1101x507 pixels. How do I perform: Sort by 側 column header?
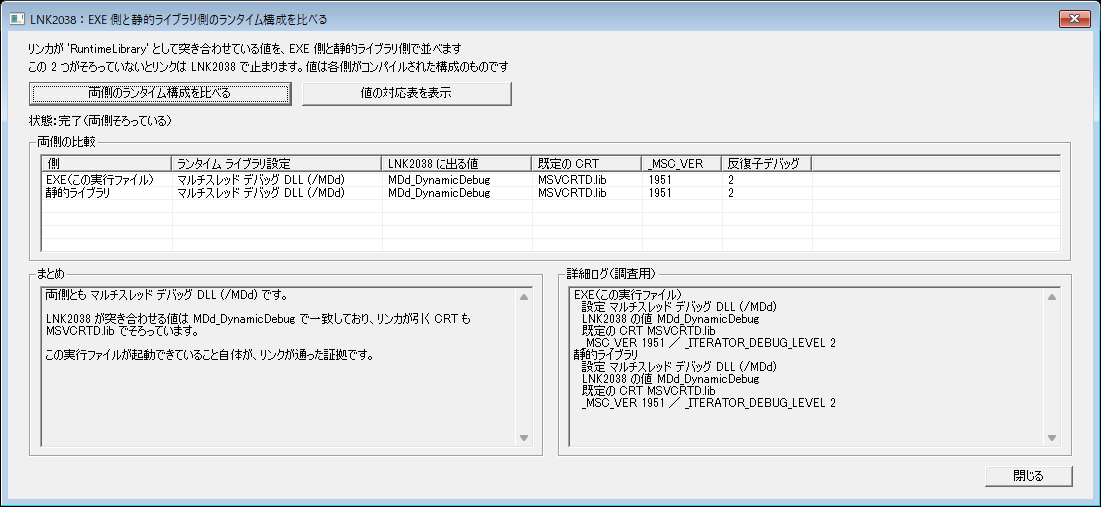(x=107, y=164)
